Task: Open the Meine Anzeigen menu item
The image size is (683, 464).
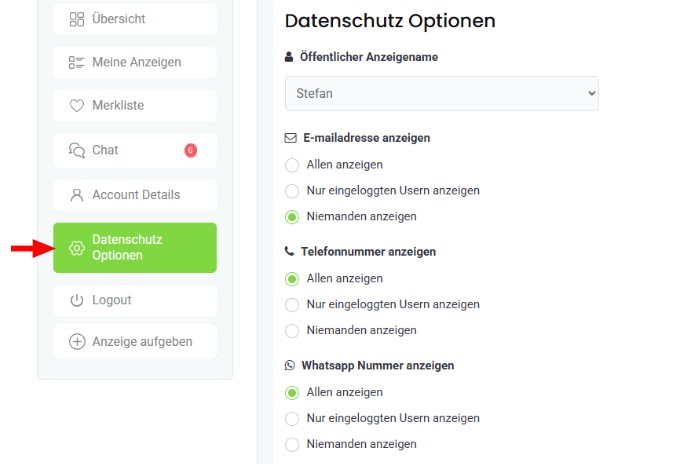Action: tap(135, 62)
